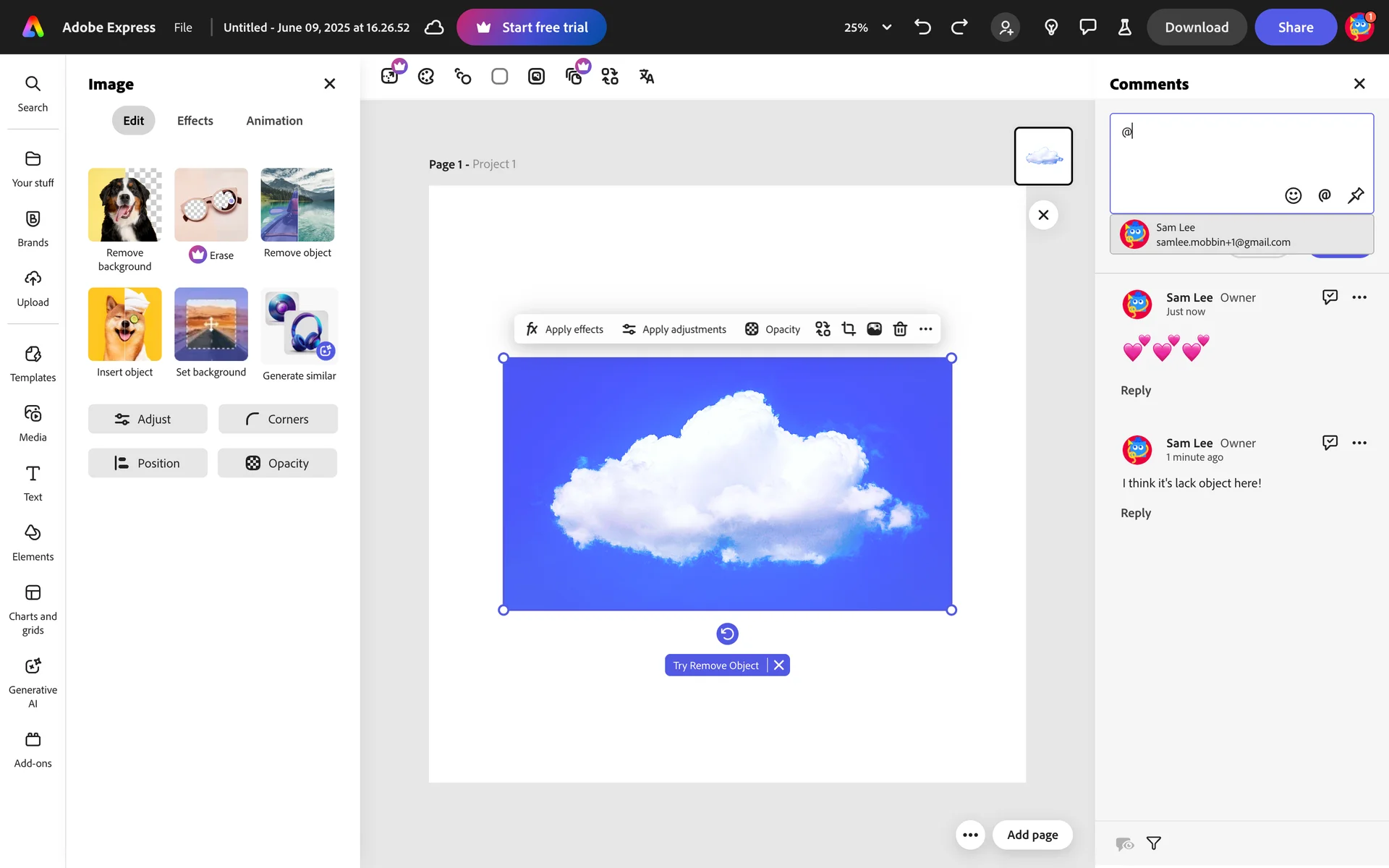
Task: Switch to the Effects tab
Action: 195,121
